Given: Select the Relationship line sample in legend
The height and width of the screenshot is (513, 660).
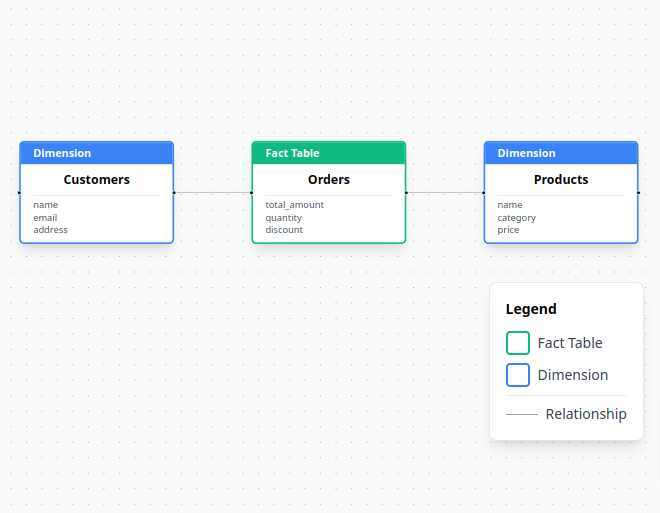Looking at the screenshot, I should click(x=521, y=414).
